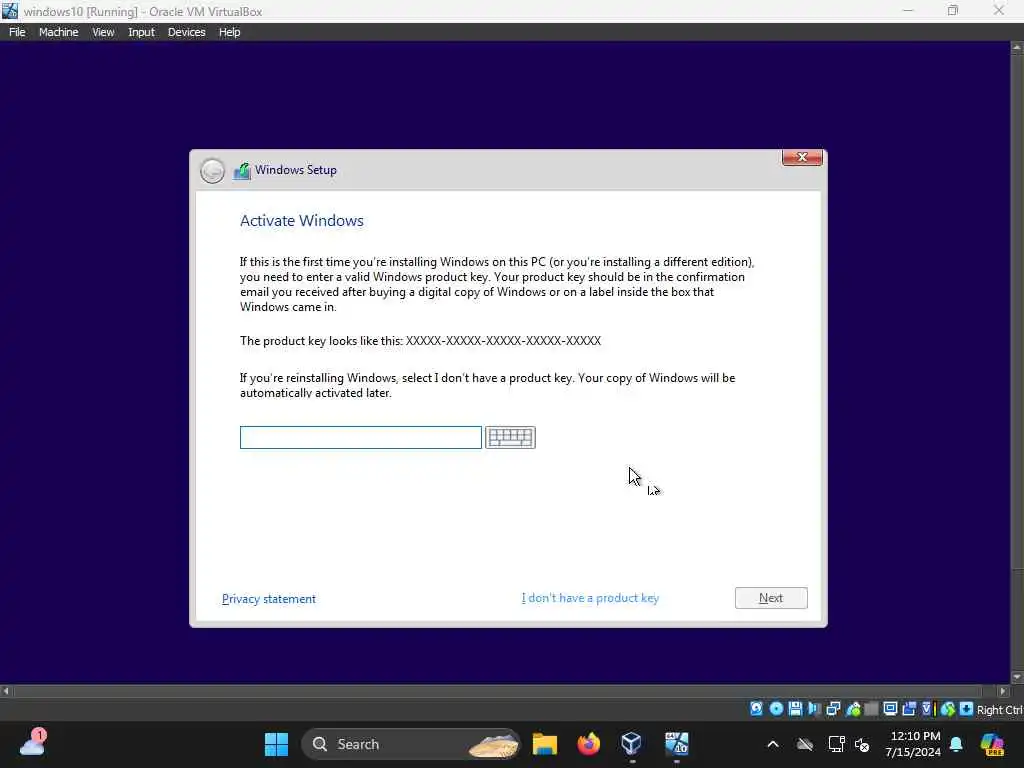
Task: Click the hard disk activity status icon
Action: 756,709
